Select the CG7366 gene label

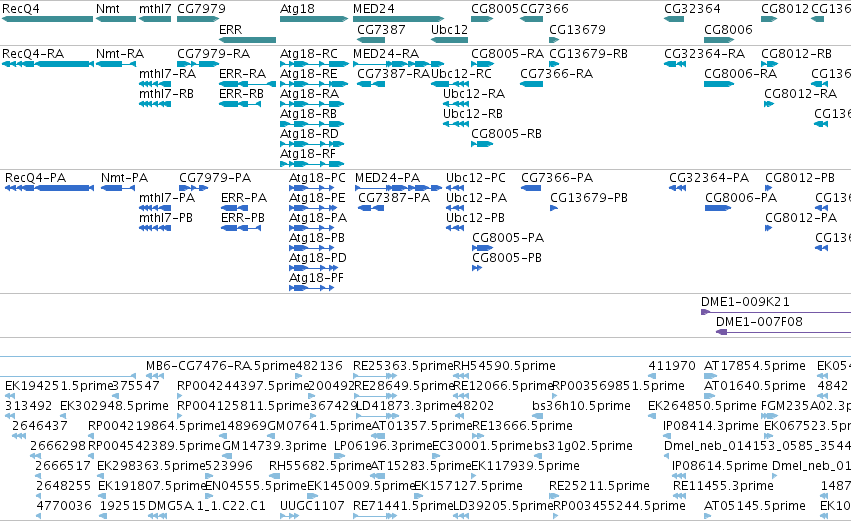[x=544, y=9]
